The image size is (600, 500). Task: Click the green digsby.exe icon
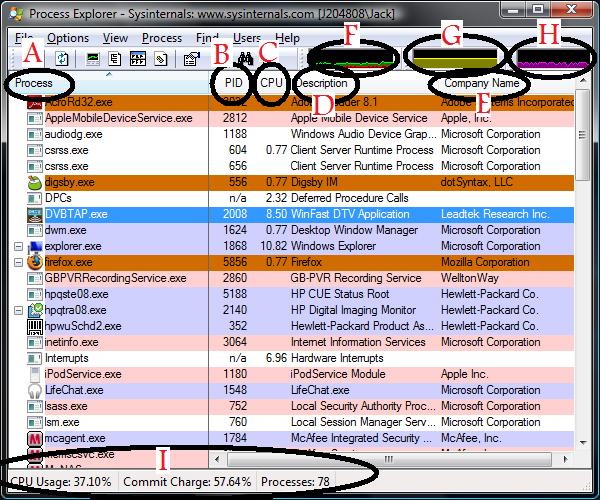(34, 182)
